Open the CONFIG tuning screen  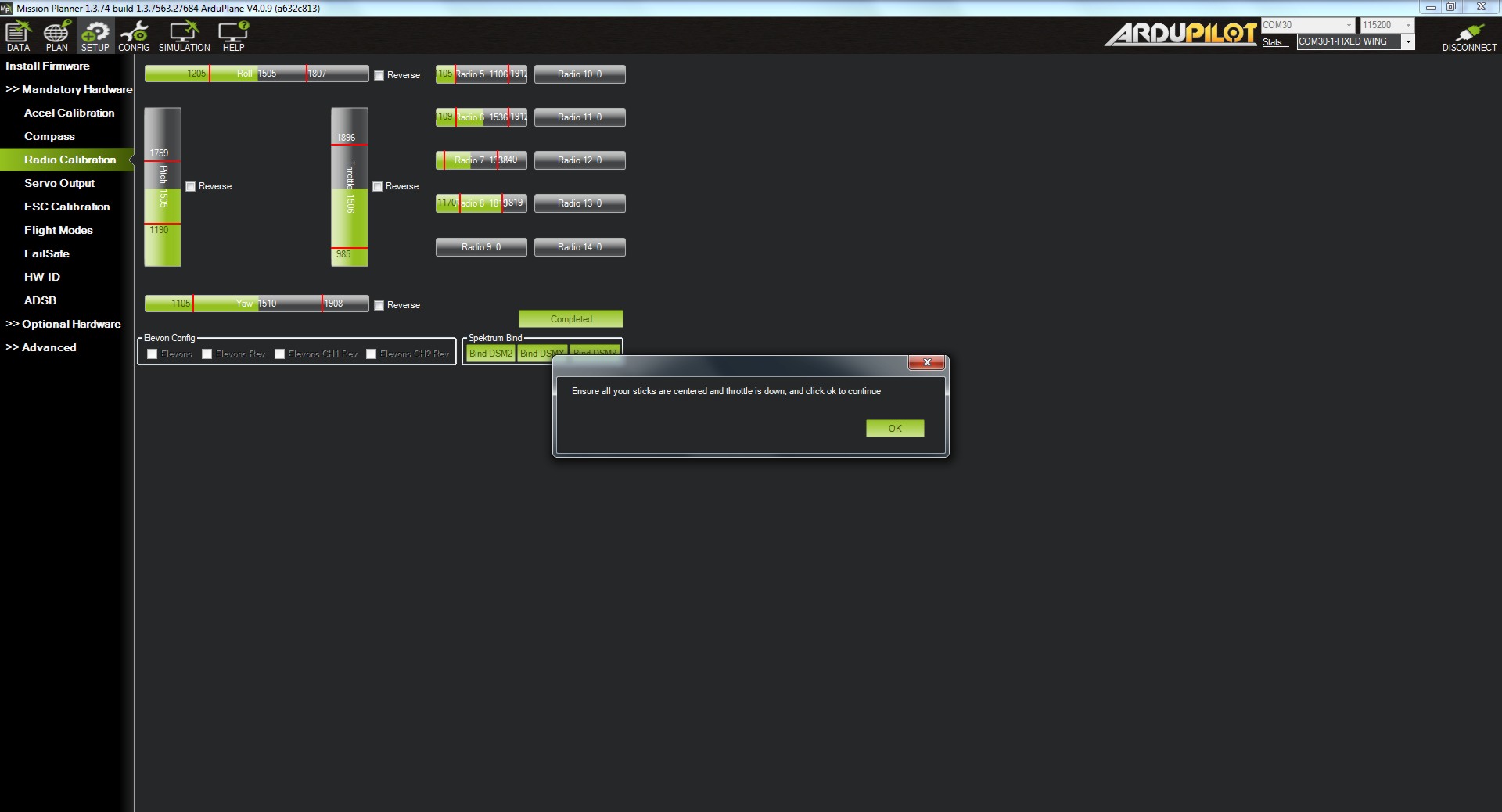coord(134,36)
